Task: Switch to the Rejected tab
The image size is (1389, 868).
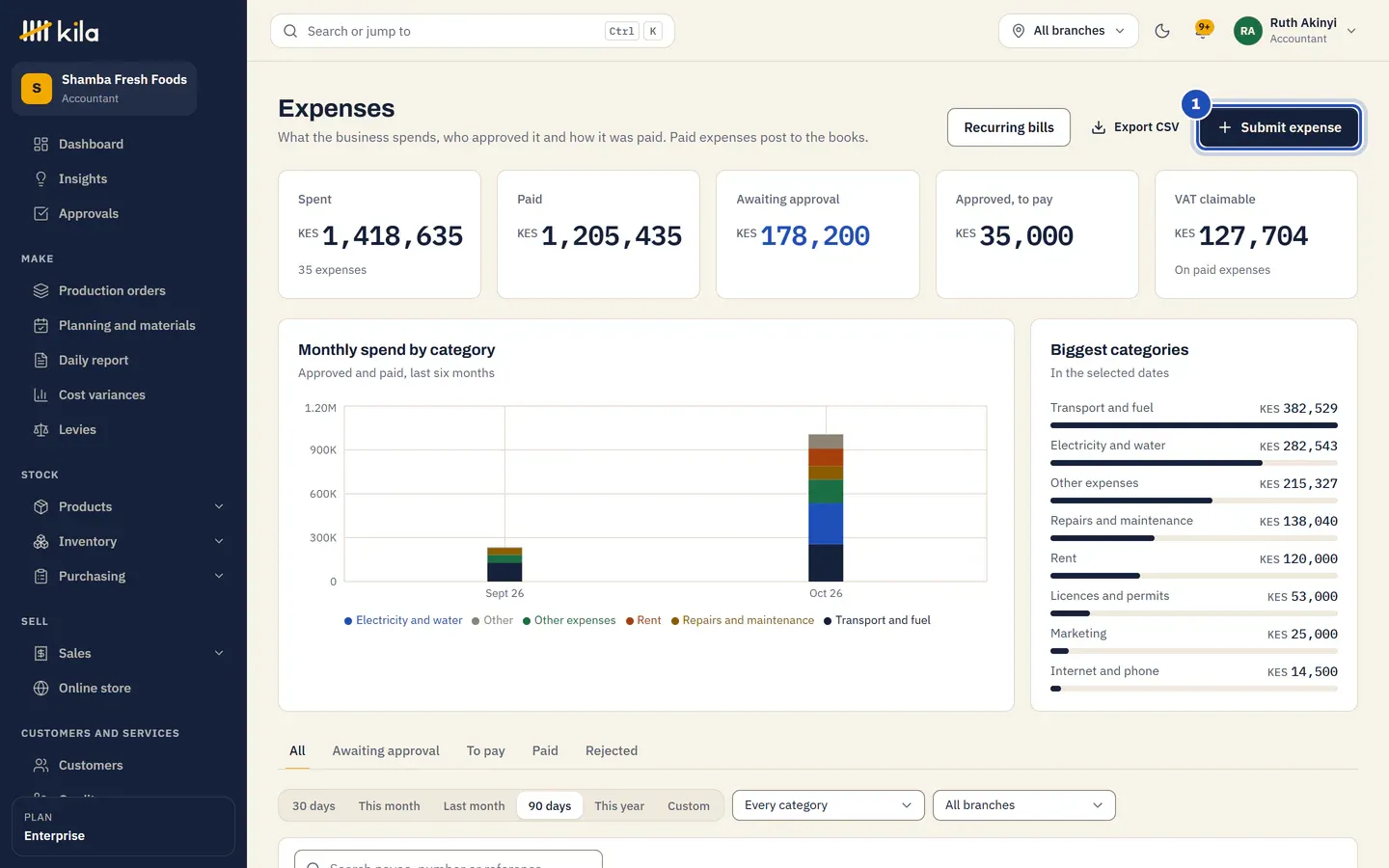Action: tap(612, 750)
